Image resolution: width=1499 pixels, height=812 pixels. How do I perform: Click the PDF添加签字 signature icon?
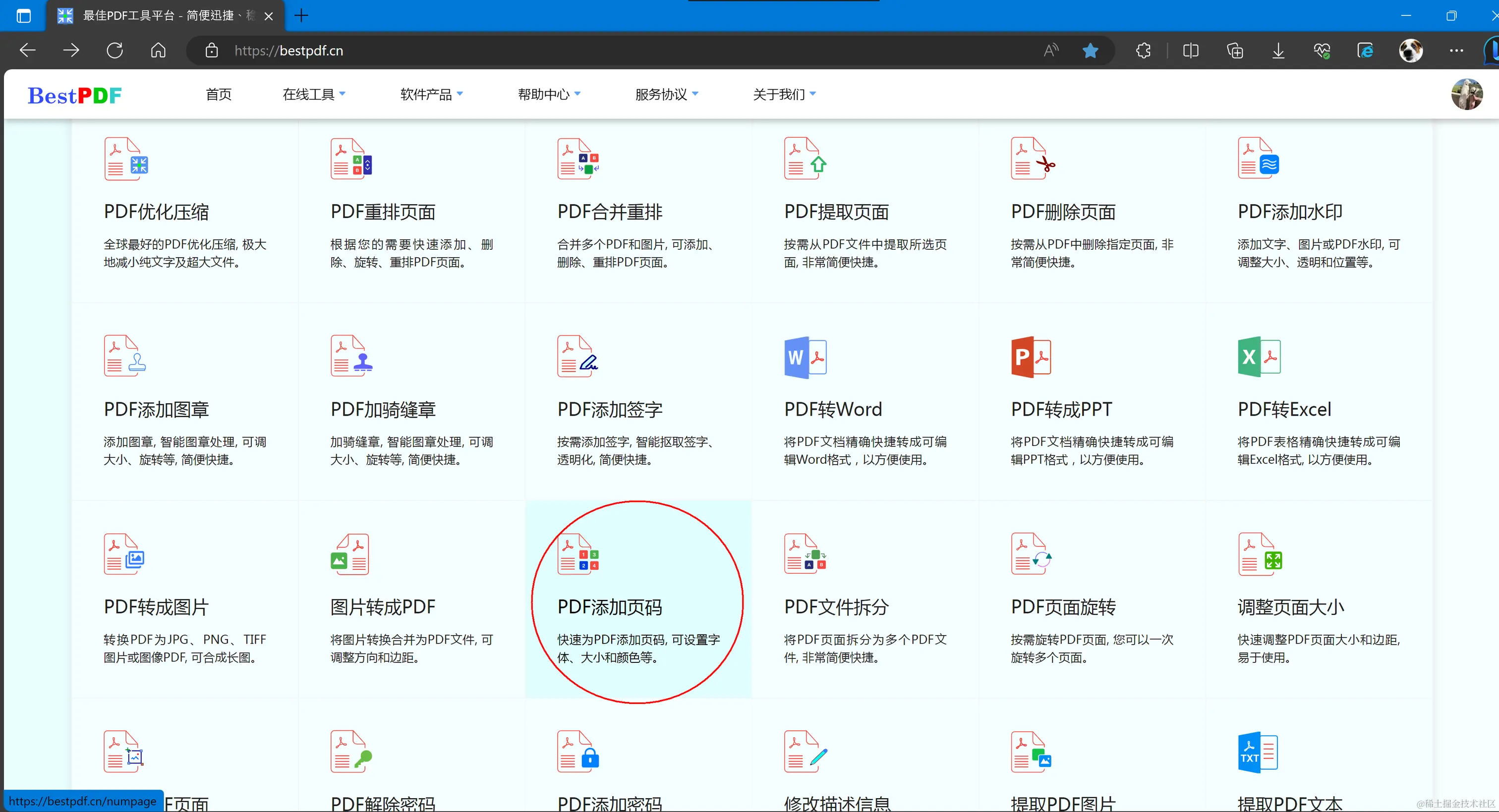click(577, 356)
